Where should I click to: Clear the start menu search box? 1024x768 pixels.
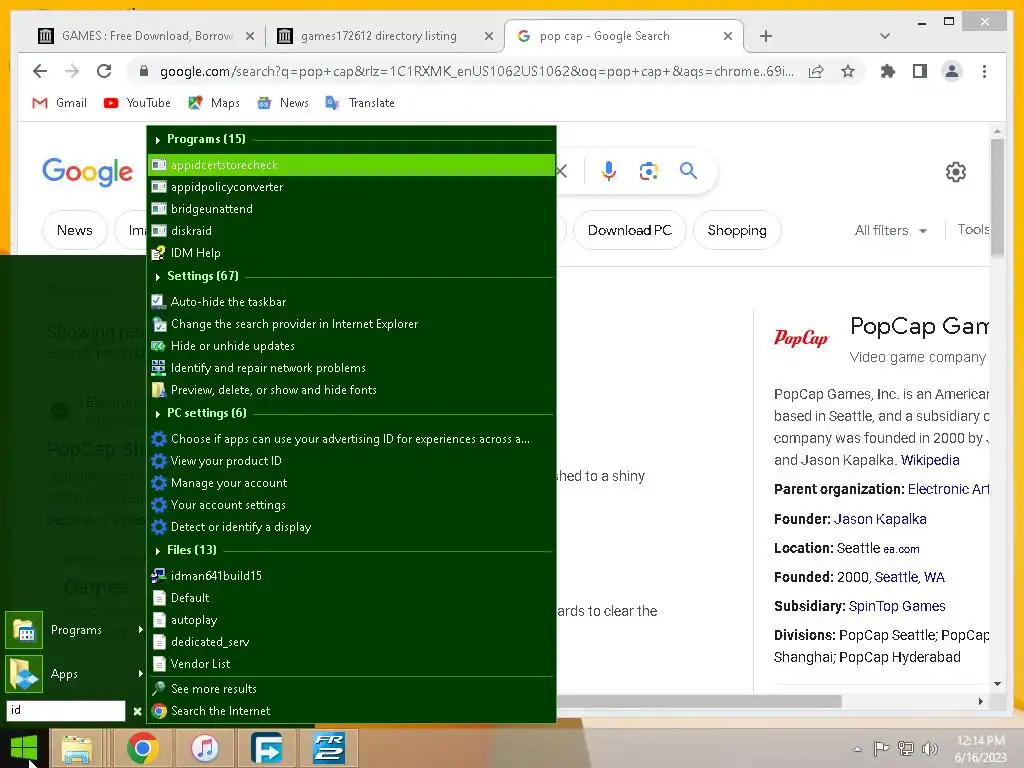click(137, 711)
